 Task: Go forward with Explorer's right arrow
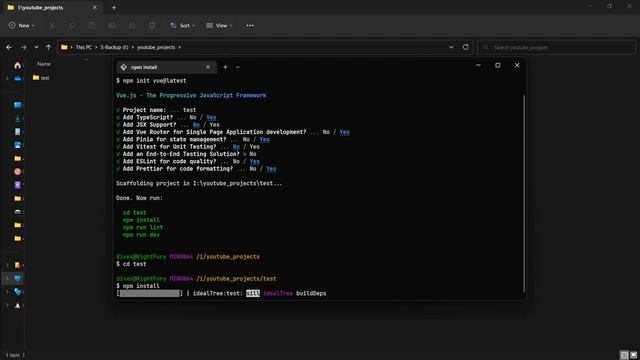(x=23, y=47)
